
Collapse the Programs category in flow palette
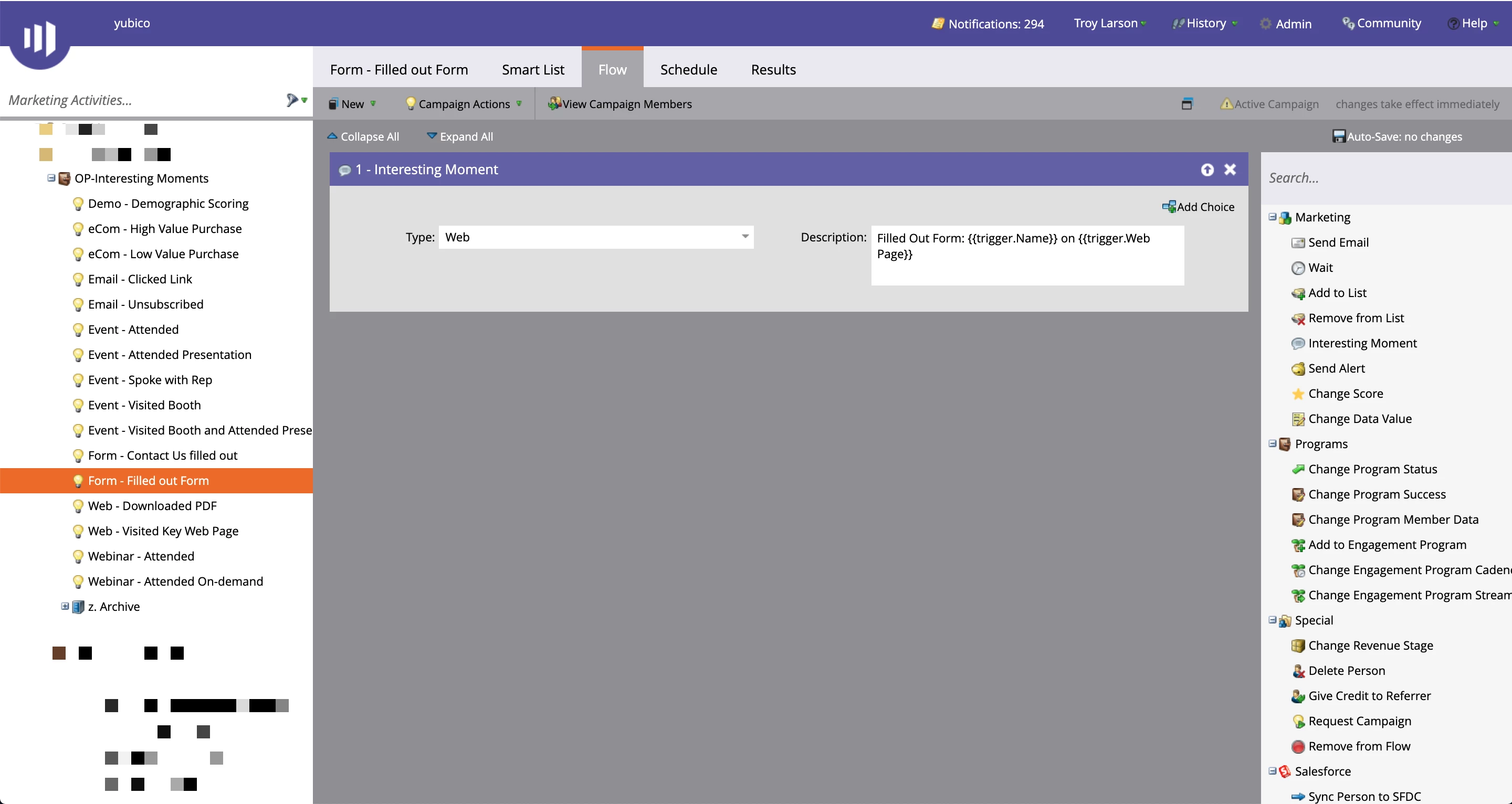click(1272, 443)
